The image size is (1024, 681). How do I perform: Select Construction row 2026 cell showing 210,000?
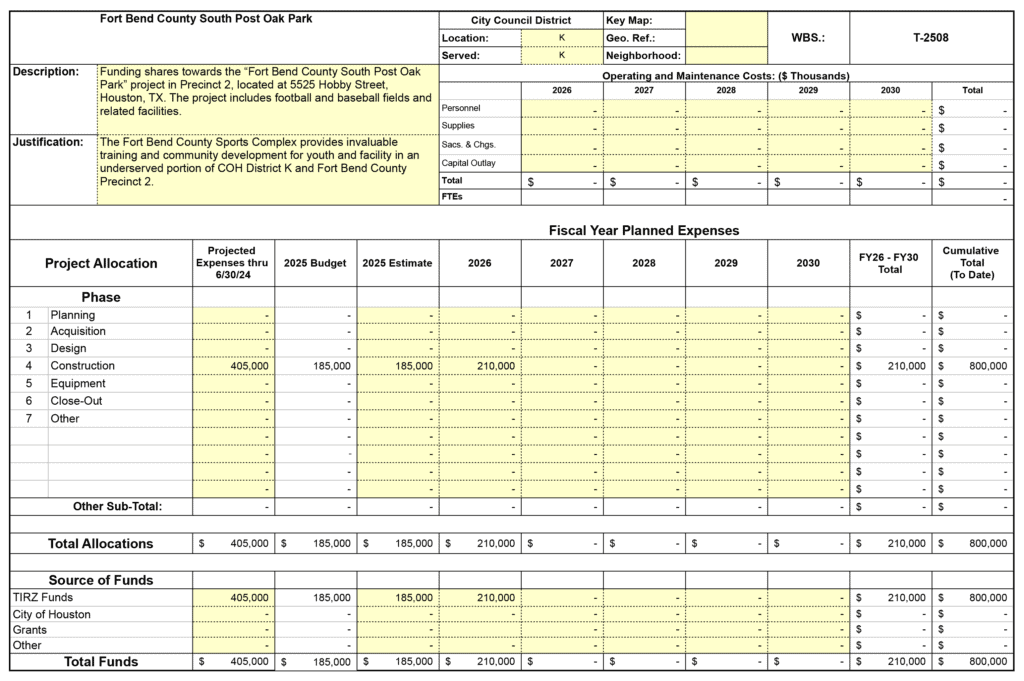tap(480, 366)
